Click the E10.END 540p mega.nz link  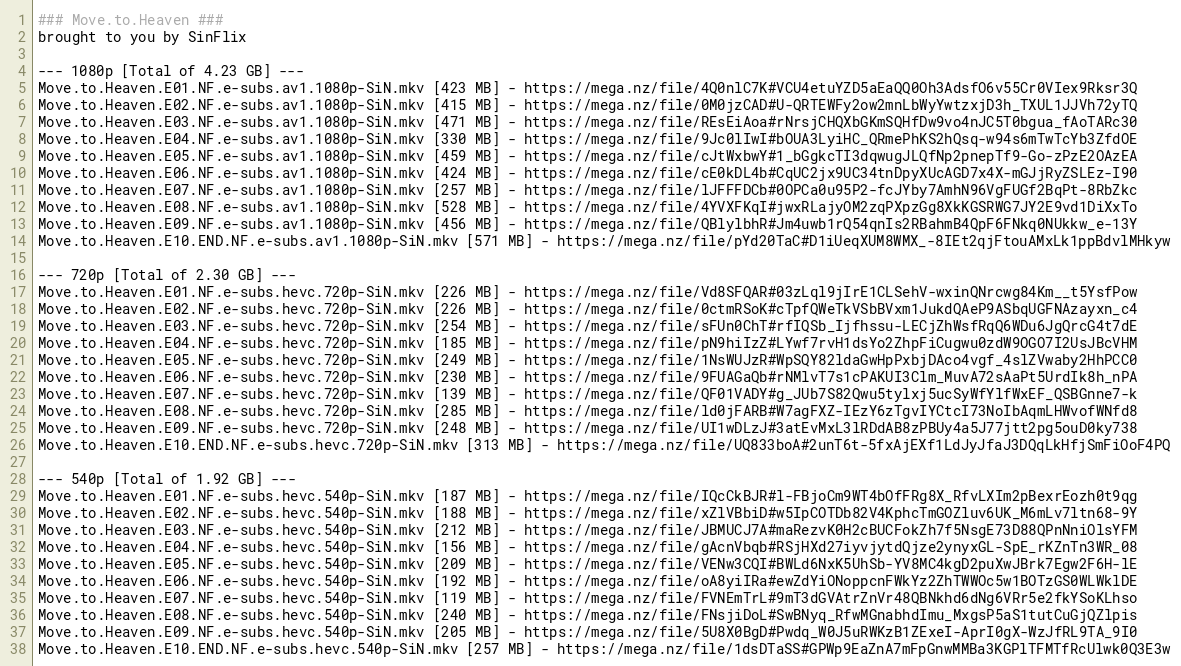[x=863, y=649]
